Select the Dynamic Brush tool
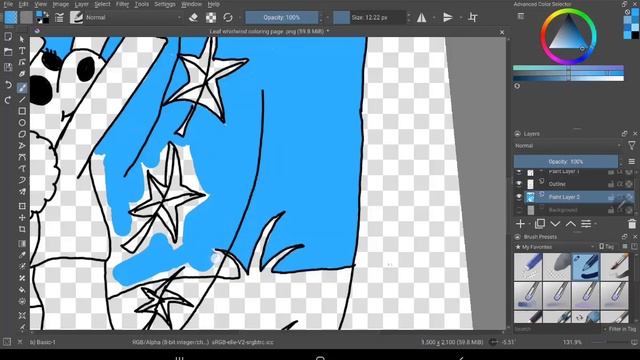The image size is (640, 360). pyautogui.click(x=22, y=180)
